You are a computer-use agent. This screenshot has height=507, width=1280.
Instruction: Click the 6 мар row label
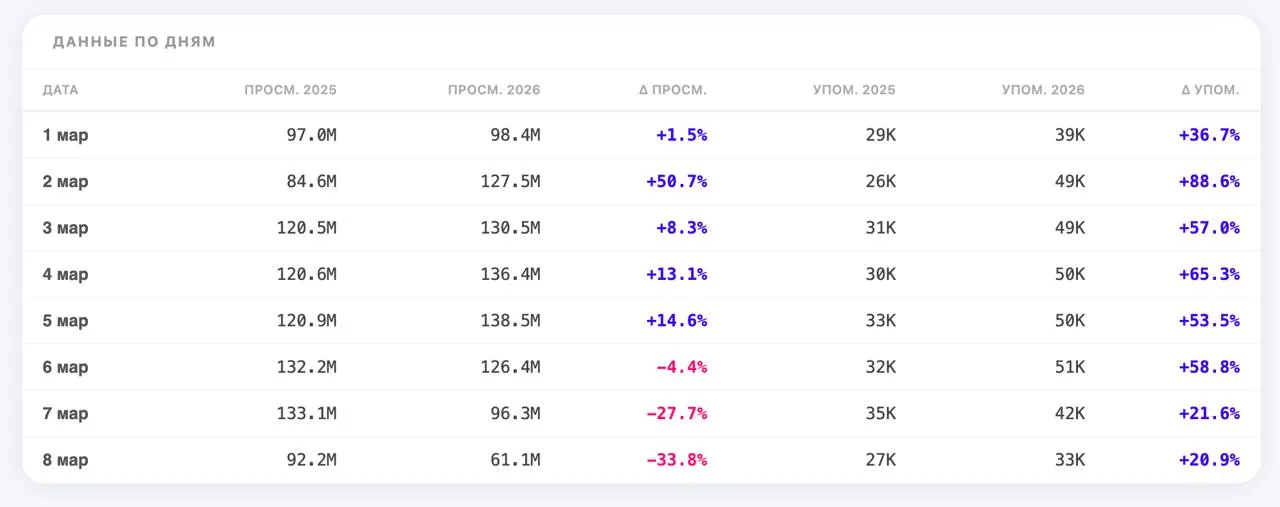click(65, 368)
